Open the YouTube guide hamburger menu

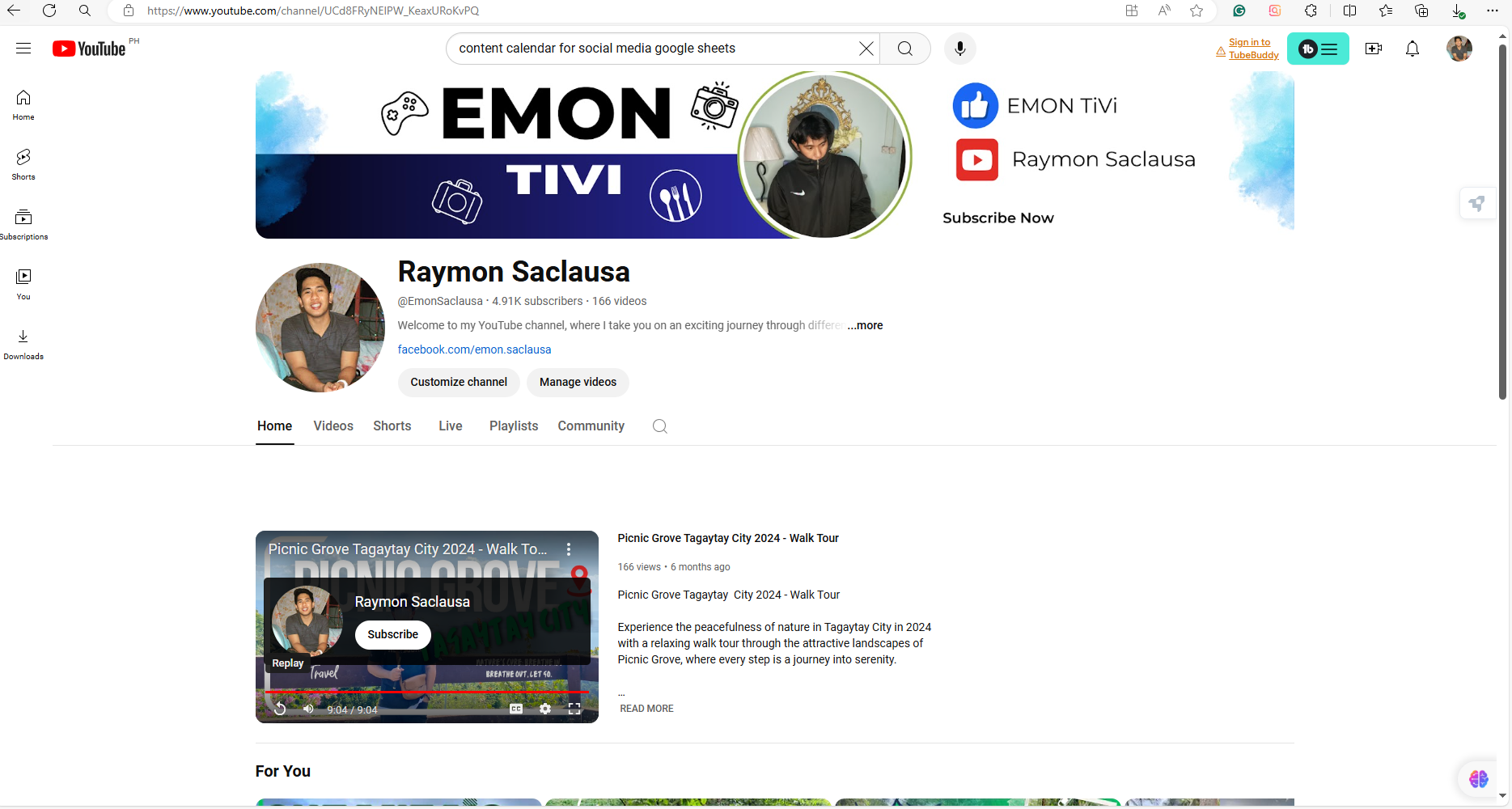[x=23, y=49]
